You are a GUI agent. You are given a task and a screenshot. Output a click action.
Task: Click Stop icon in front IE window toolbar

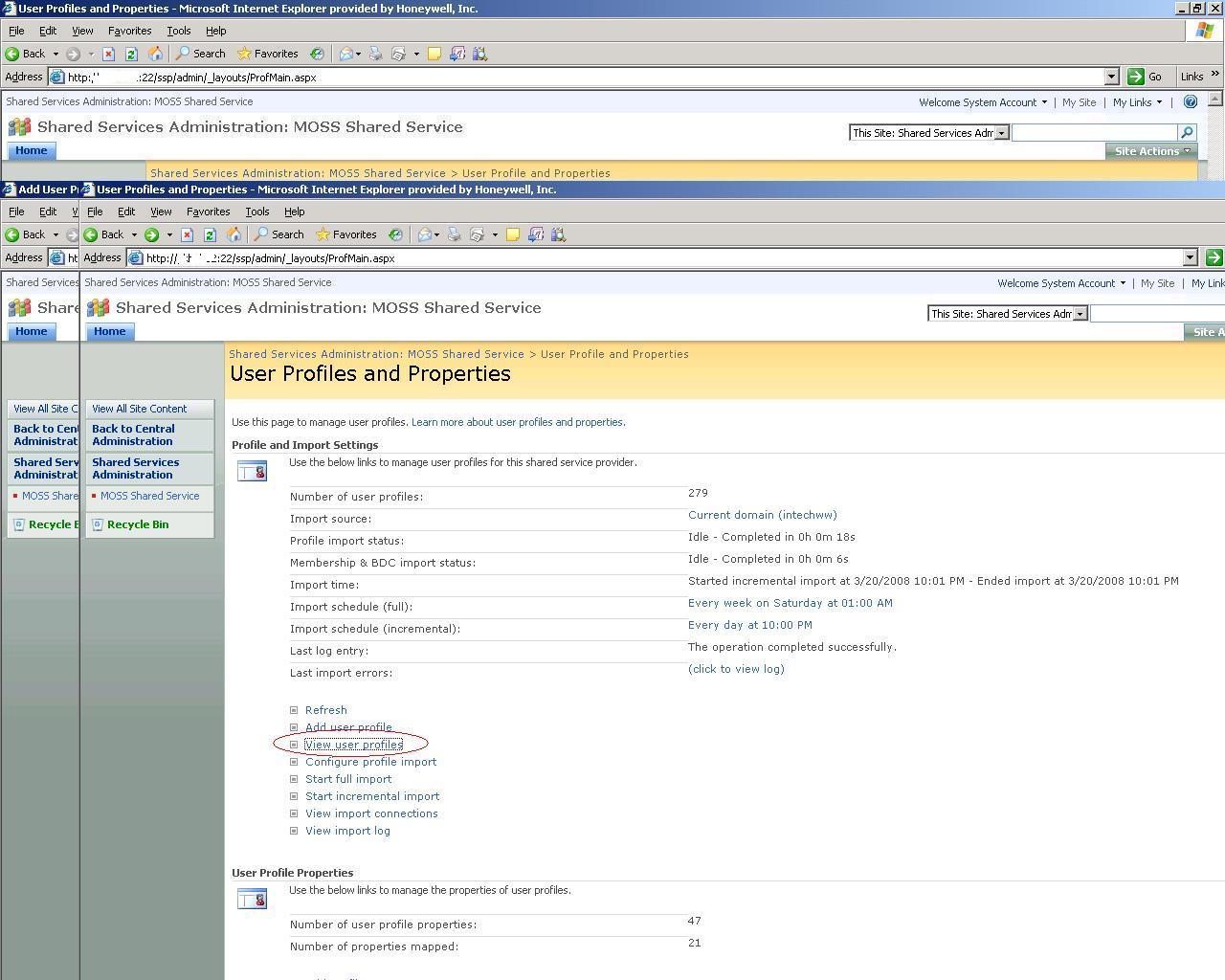187,234
